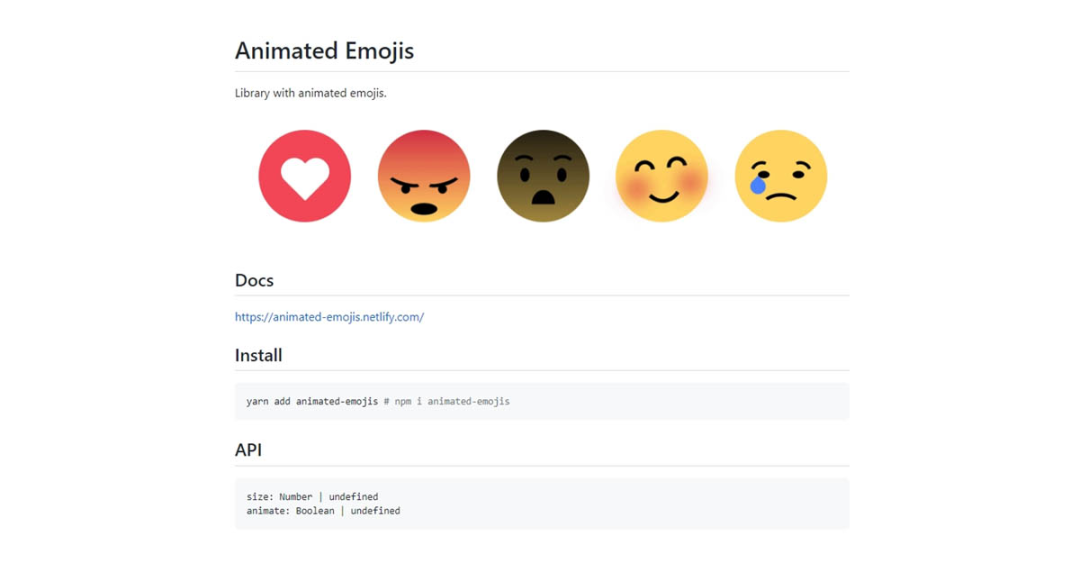The image size is (1080, 572).
Task: Click the red heart emoji
Action: click(304, 176)
